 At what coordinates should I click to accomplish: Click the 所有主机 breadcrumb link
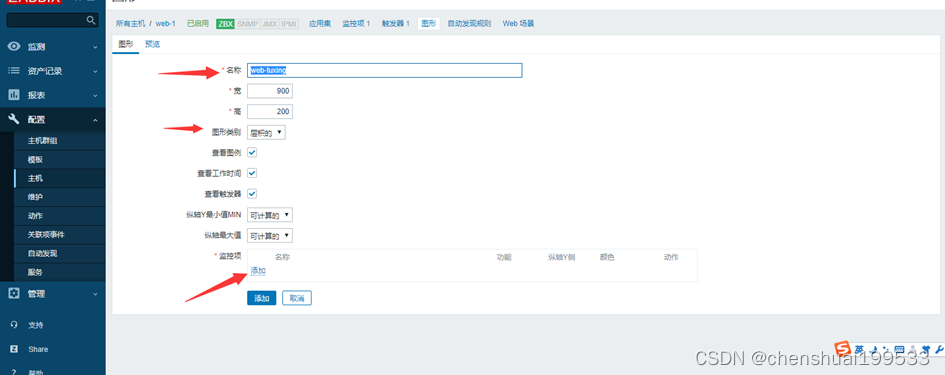(130, 24)
